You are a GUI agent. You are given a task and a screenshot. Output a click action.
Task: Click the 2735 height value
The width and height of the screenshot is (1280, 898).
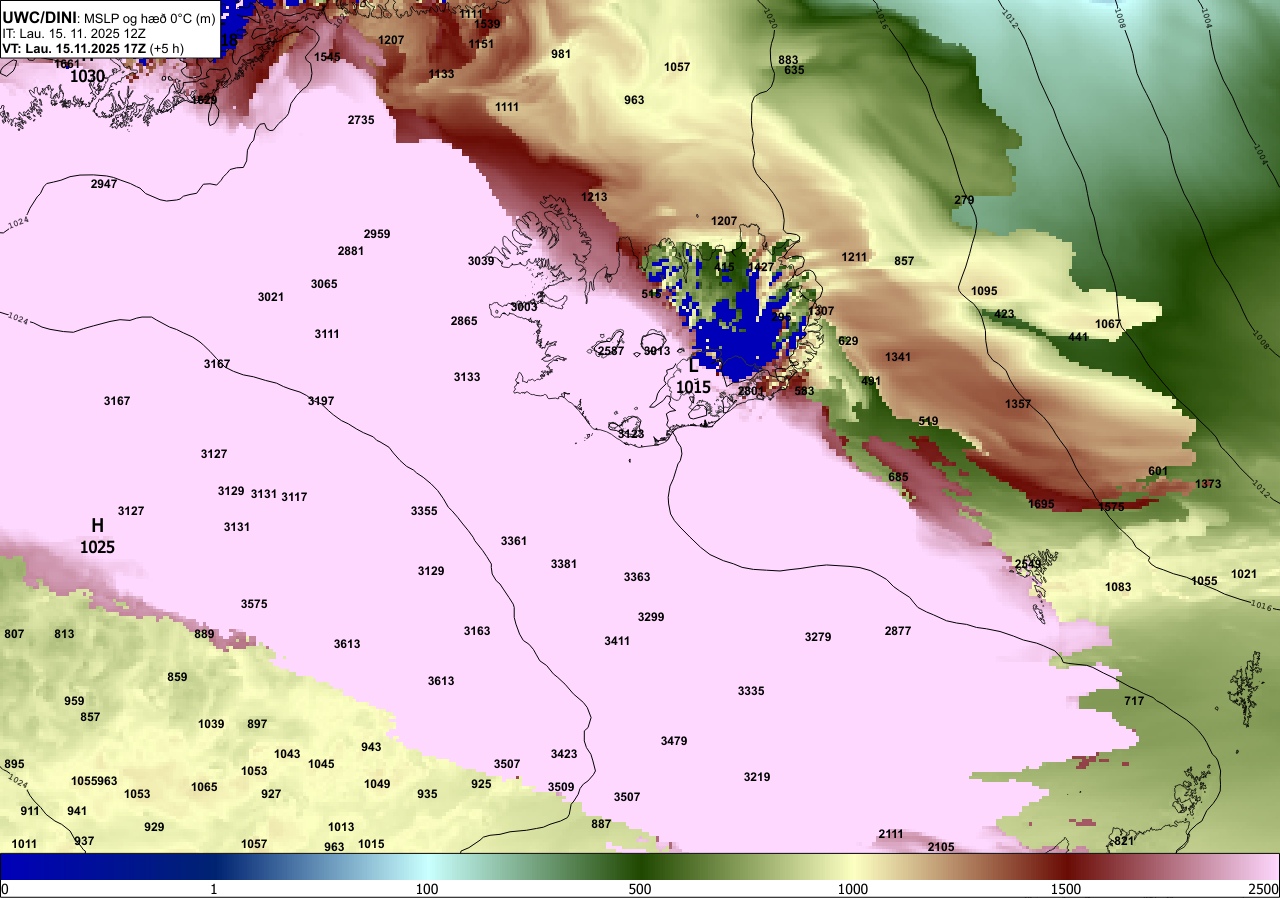(361, 120)
